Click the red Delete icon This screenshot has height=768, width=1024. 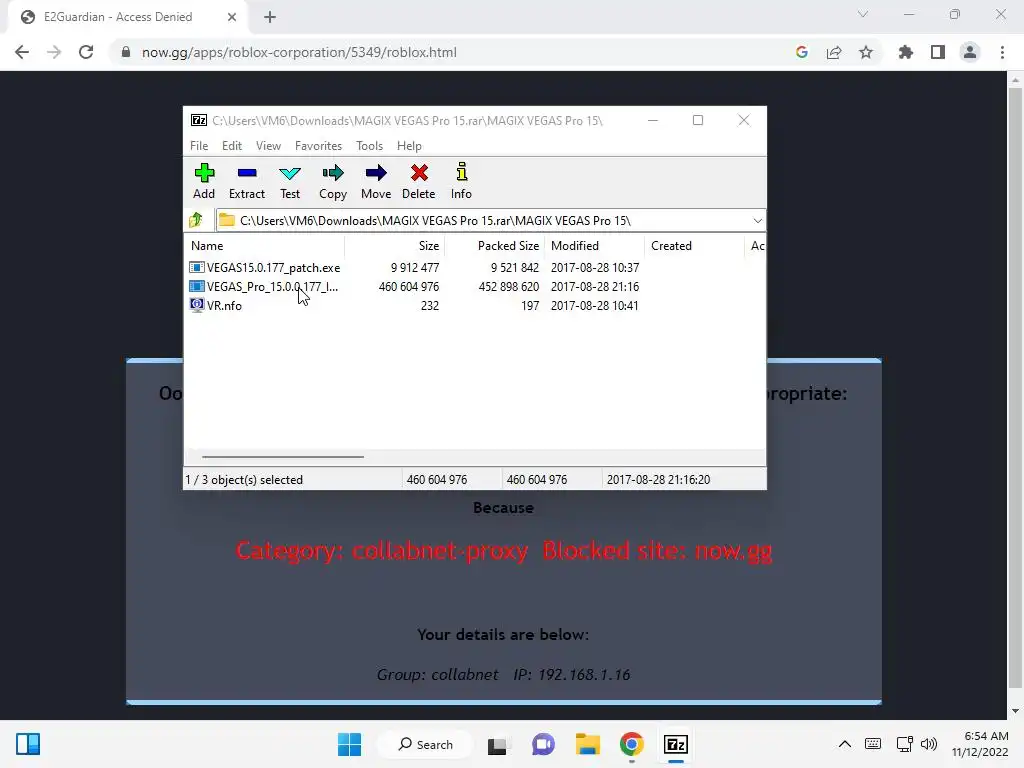click(x=419, y=173)
